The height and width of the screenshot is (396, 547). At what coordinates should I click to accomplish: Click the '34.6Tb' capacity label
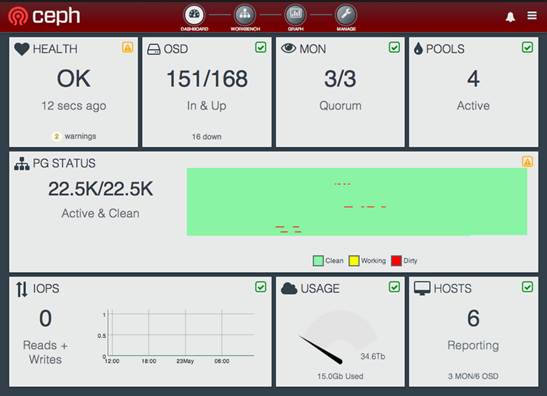tap(373, 356)
